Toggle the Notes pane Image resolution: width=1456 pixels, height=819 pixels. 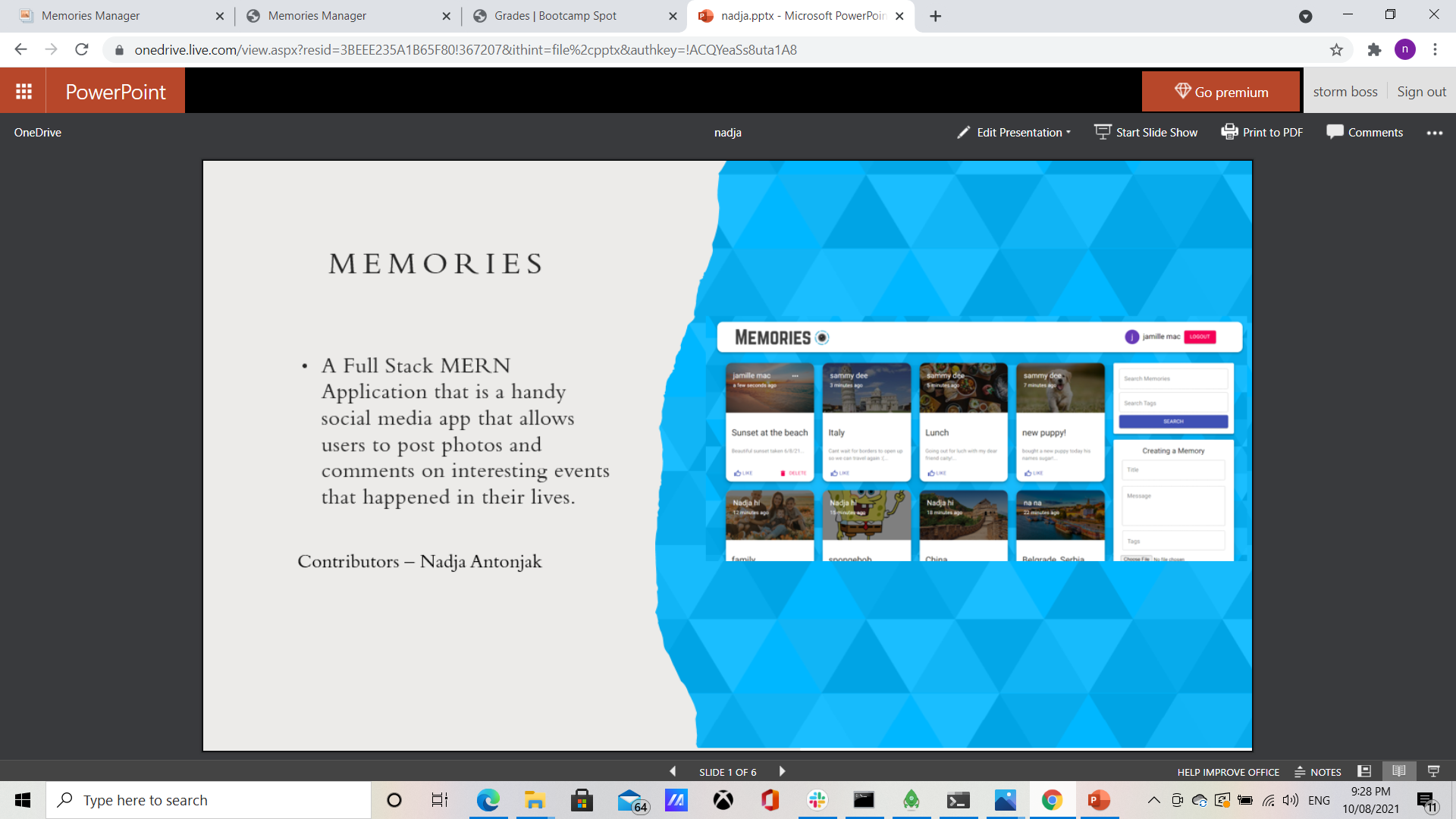point(1318,772)
